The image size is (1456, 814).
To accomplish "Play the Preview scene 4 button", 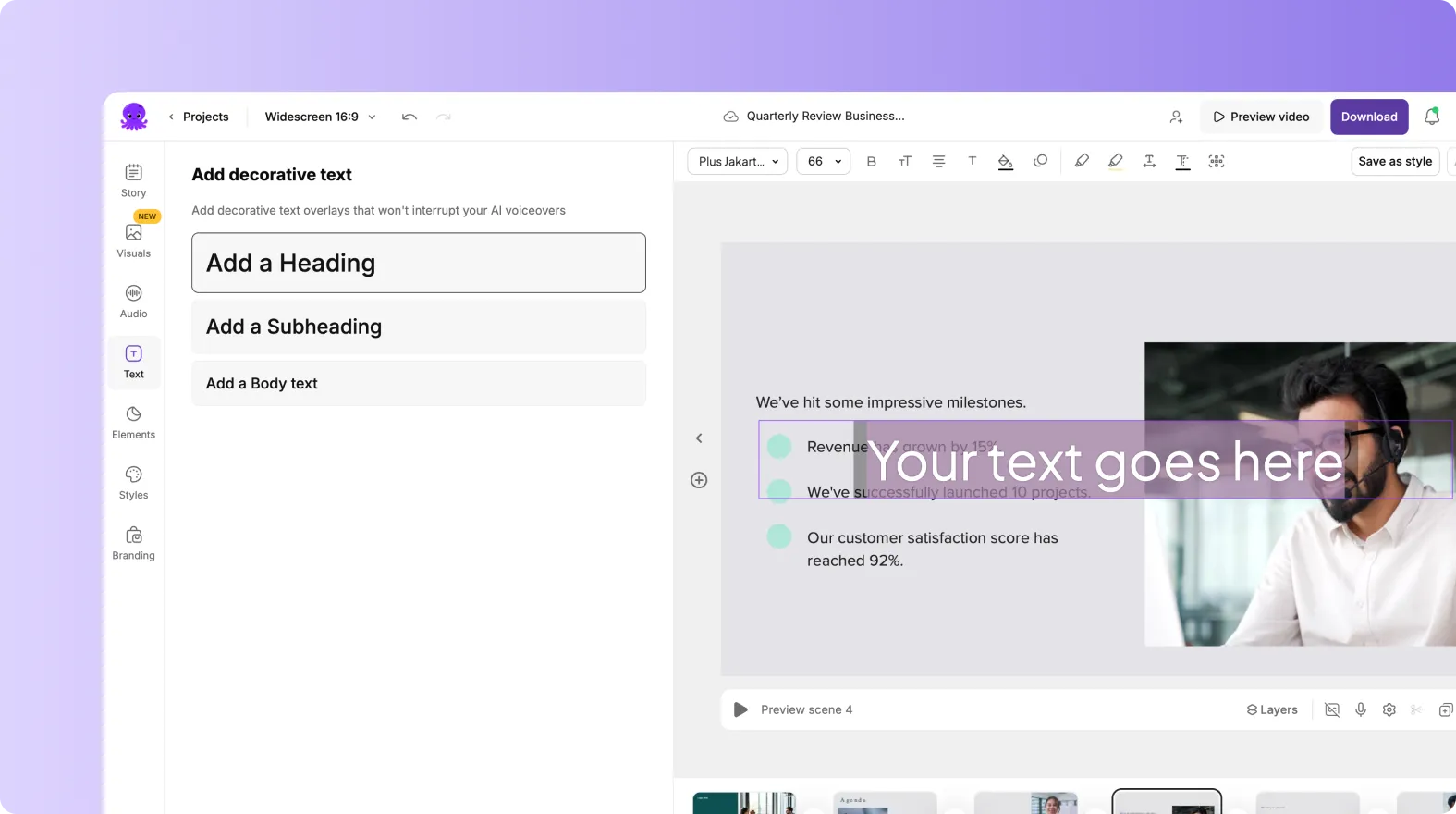I will coord(740,709).
